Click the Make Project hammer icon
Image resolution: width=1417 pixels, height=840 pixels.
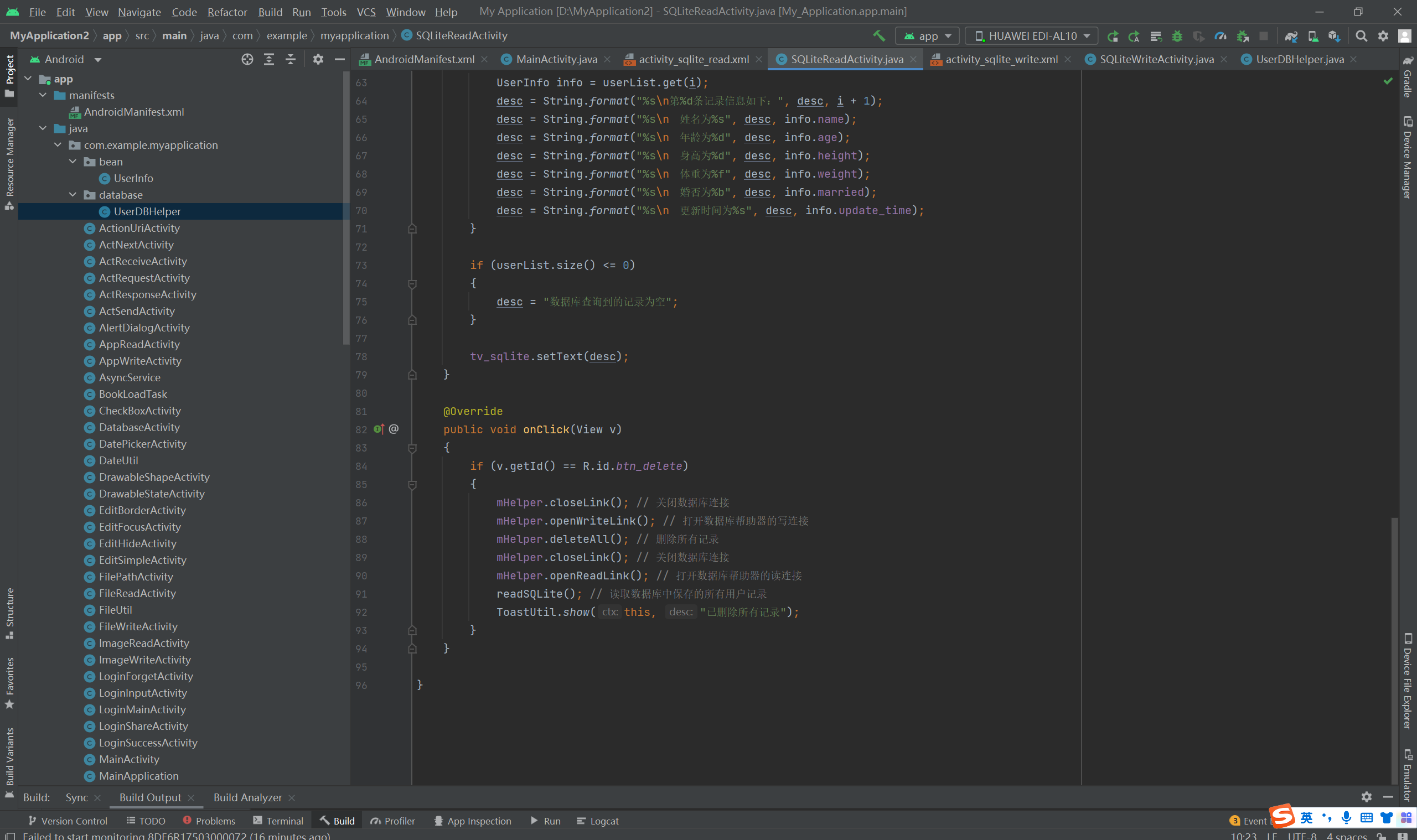pos(878,35)
